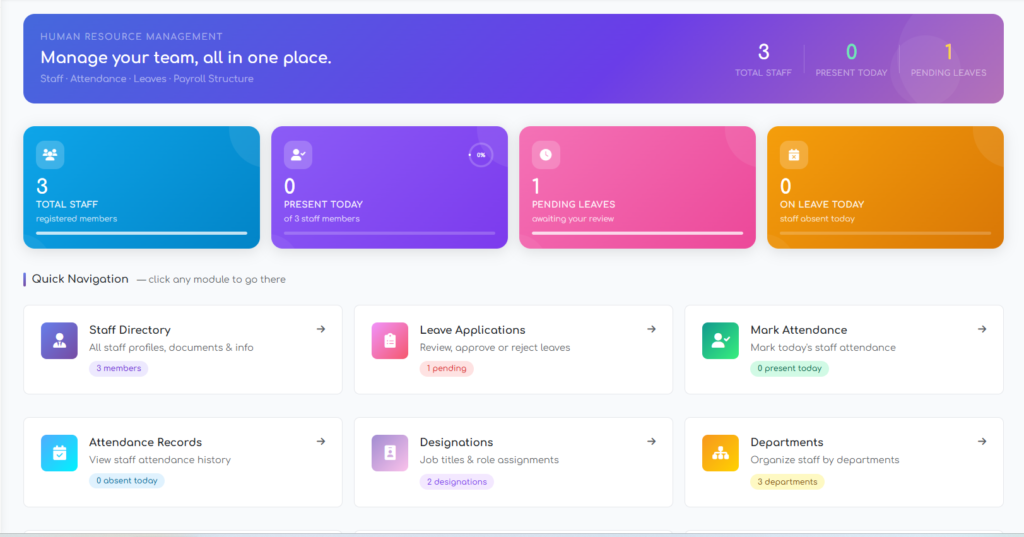The width and height of the screenshot is (1024, 537).
Task: Click the banner's Total Staff count 3
Action: pos(763,52)
